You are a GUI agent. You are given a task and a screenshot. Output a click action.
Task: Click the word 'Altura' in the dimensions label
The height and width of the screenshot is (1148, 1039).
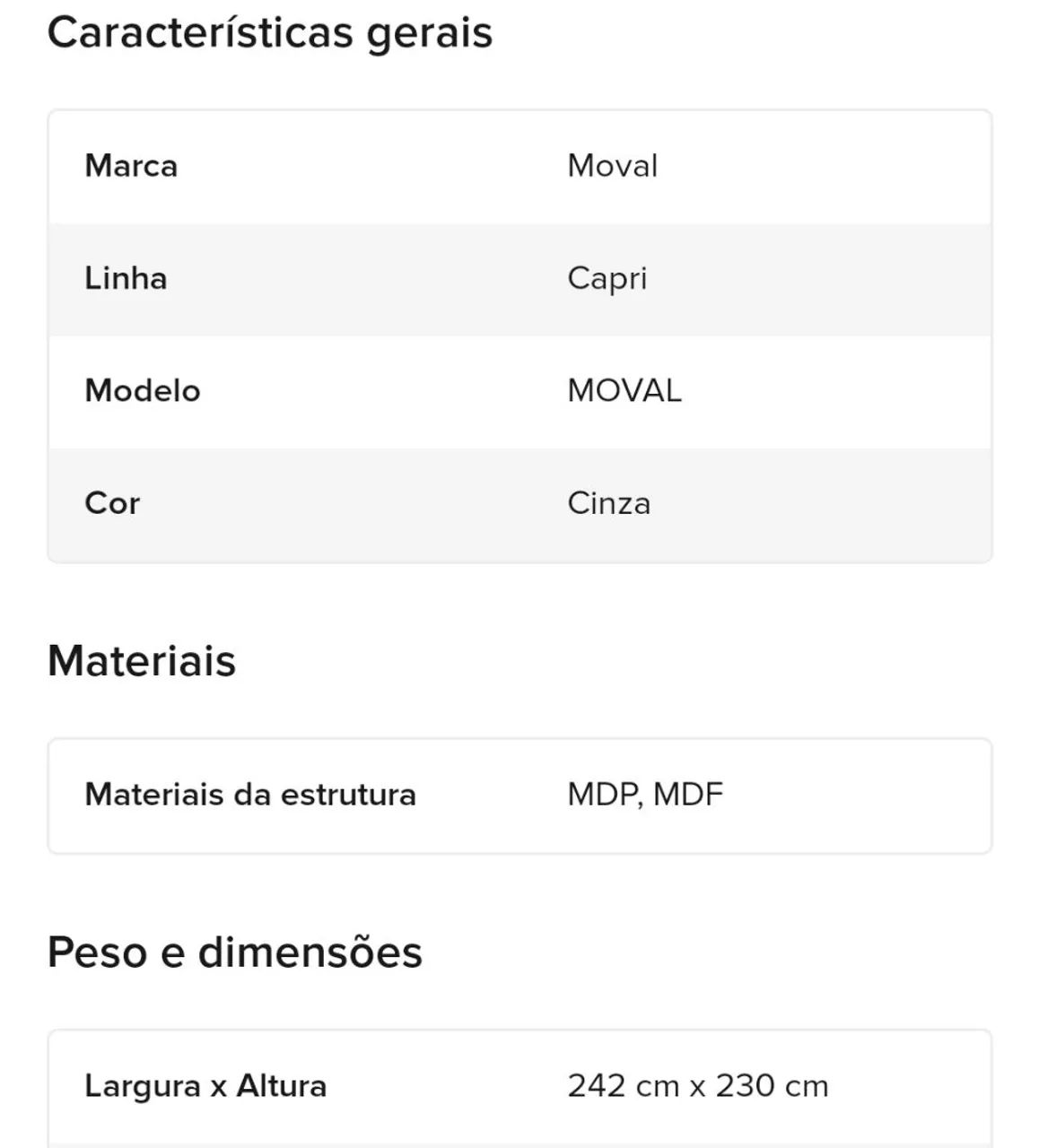pos(281,1086)
